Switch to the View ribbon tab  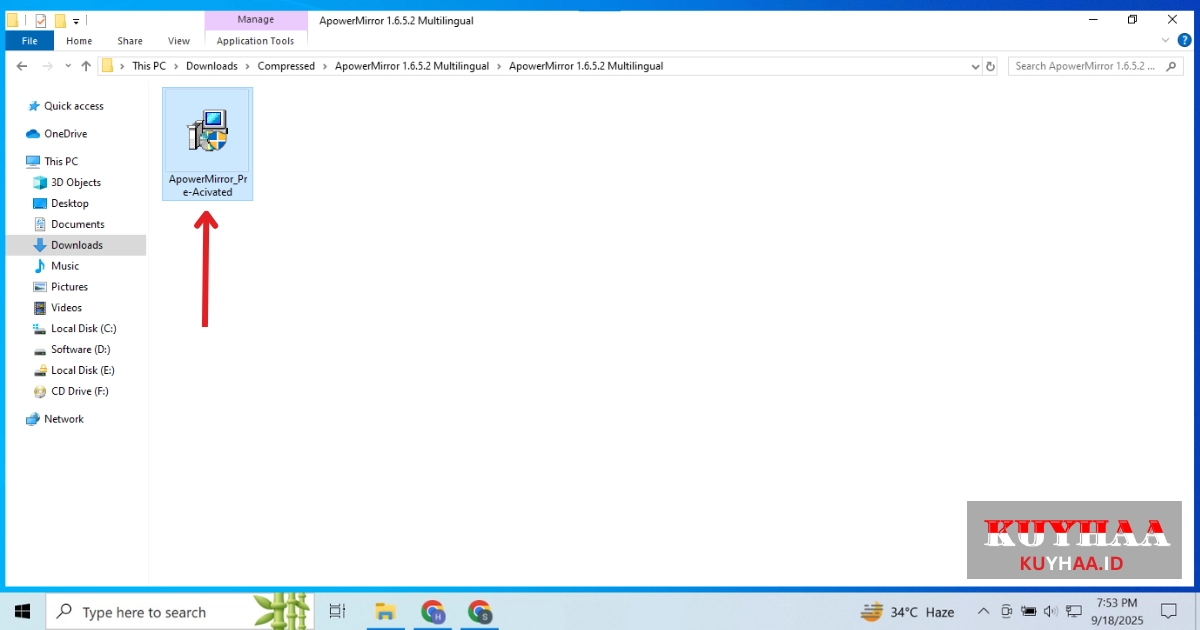(179, 41)
